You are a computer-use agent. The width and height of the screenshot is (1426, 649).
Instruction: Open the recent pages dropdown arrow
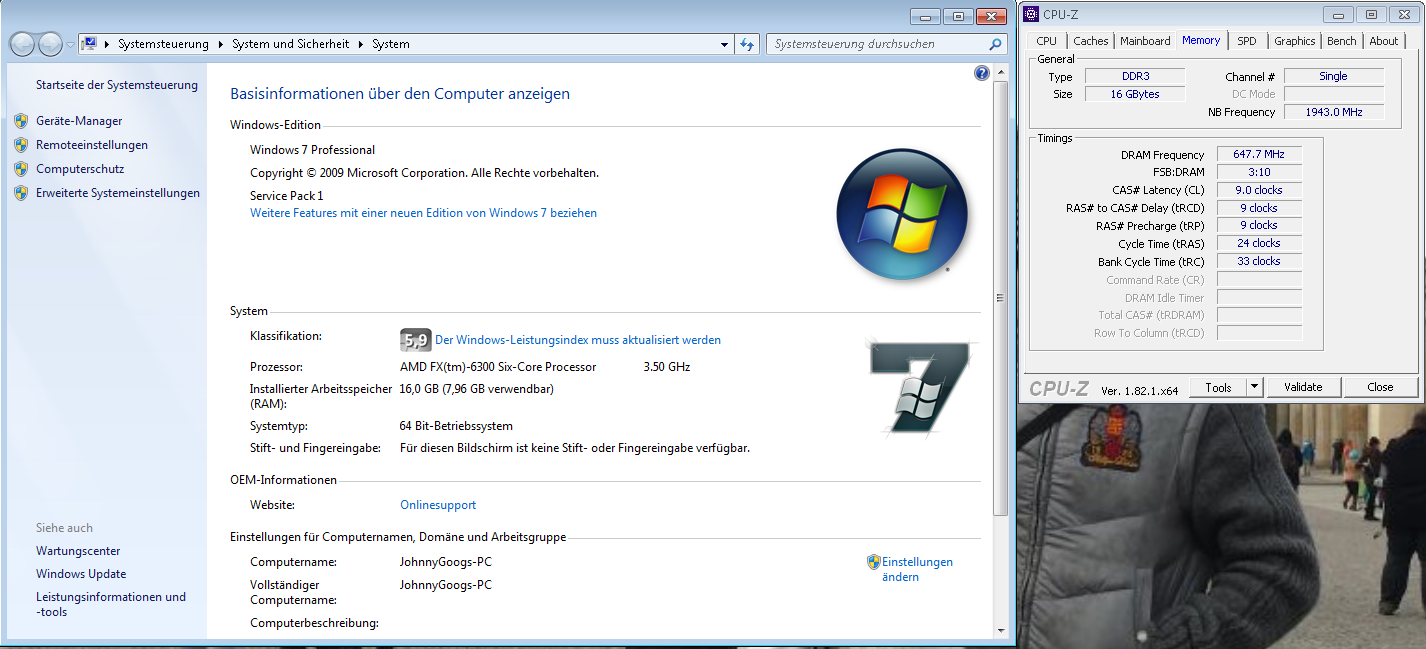point(70,45)
